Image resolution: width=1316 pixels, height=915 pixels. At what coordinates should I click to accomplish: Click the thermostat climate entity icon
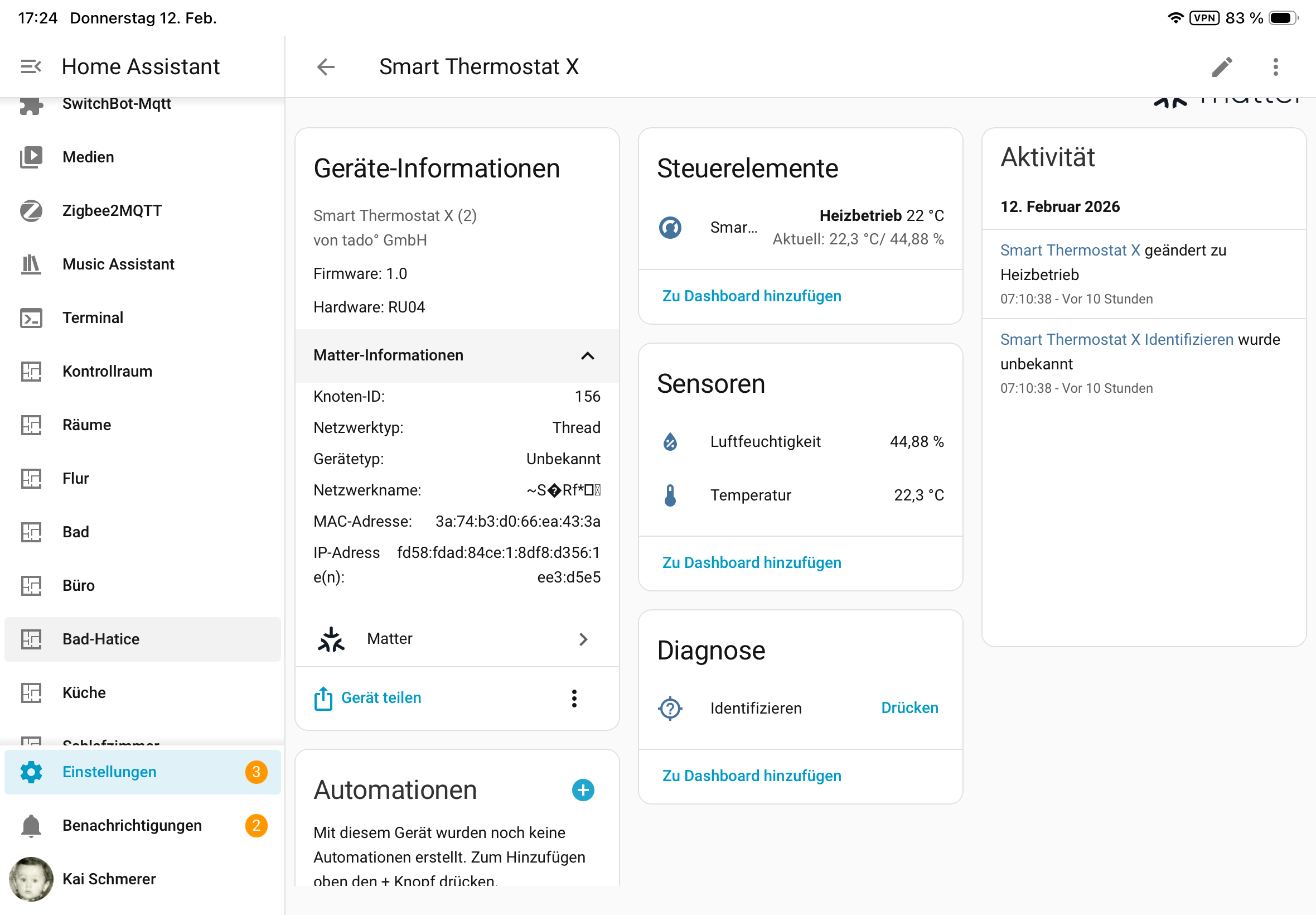pos(670,228)
